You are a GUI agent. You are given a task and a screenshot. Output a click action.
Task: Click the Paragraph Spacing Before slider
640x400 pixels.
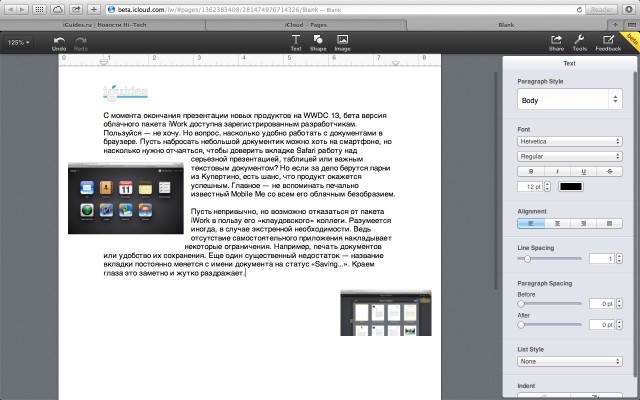549,304
